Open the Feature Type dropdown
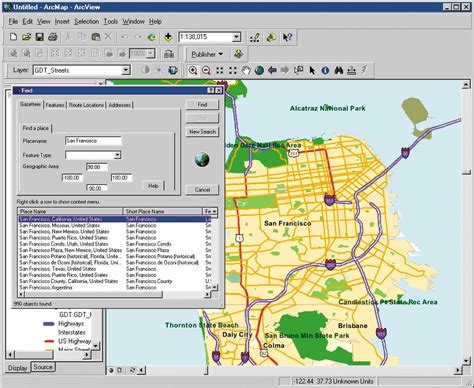 117,155
